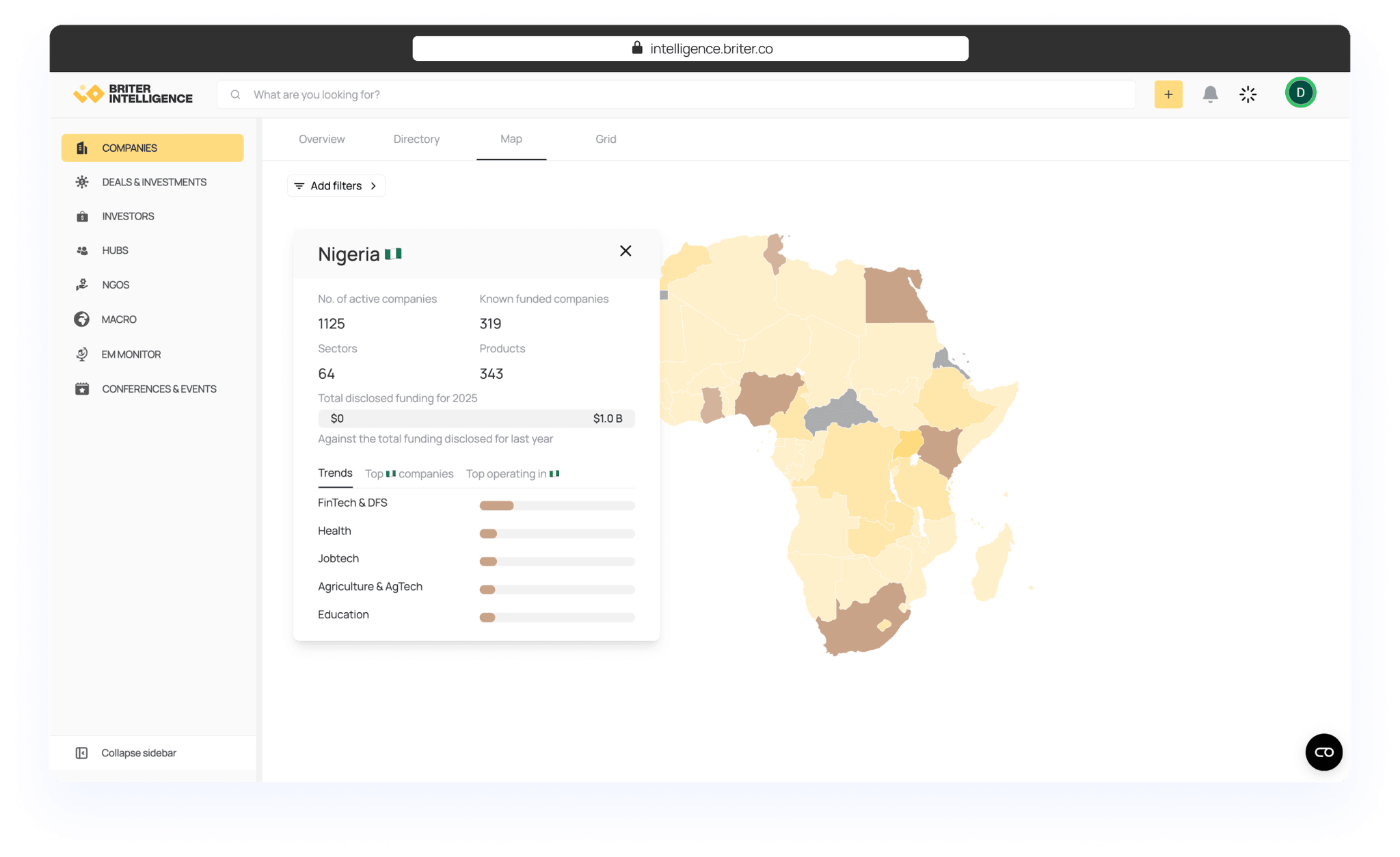Viewport: 1400px width, 857px height.
Task: Switch to the Directory tab
Action: (x=416, y=139)
